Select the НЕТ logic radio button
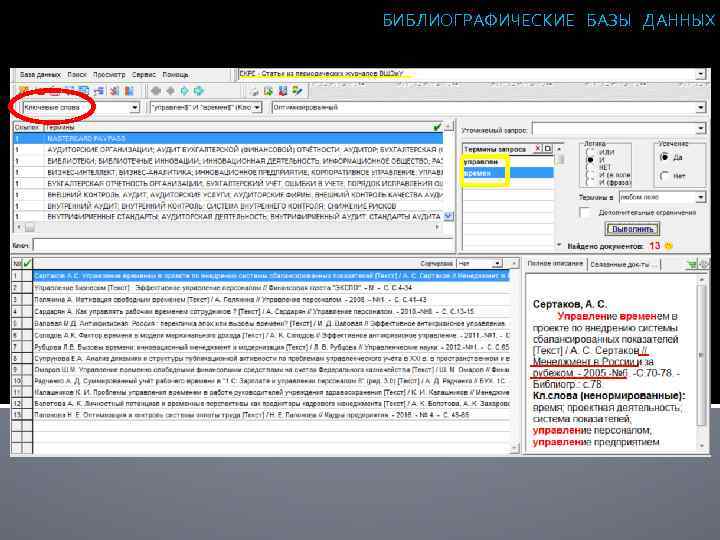 [x=591, y=167]
